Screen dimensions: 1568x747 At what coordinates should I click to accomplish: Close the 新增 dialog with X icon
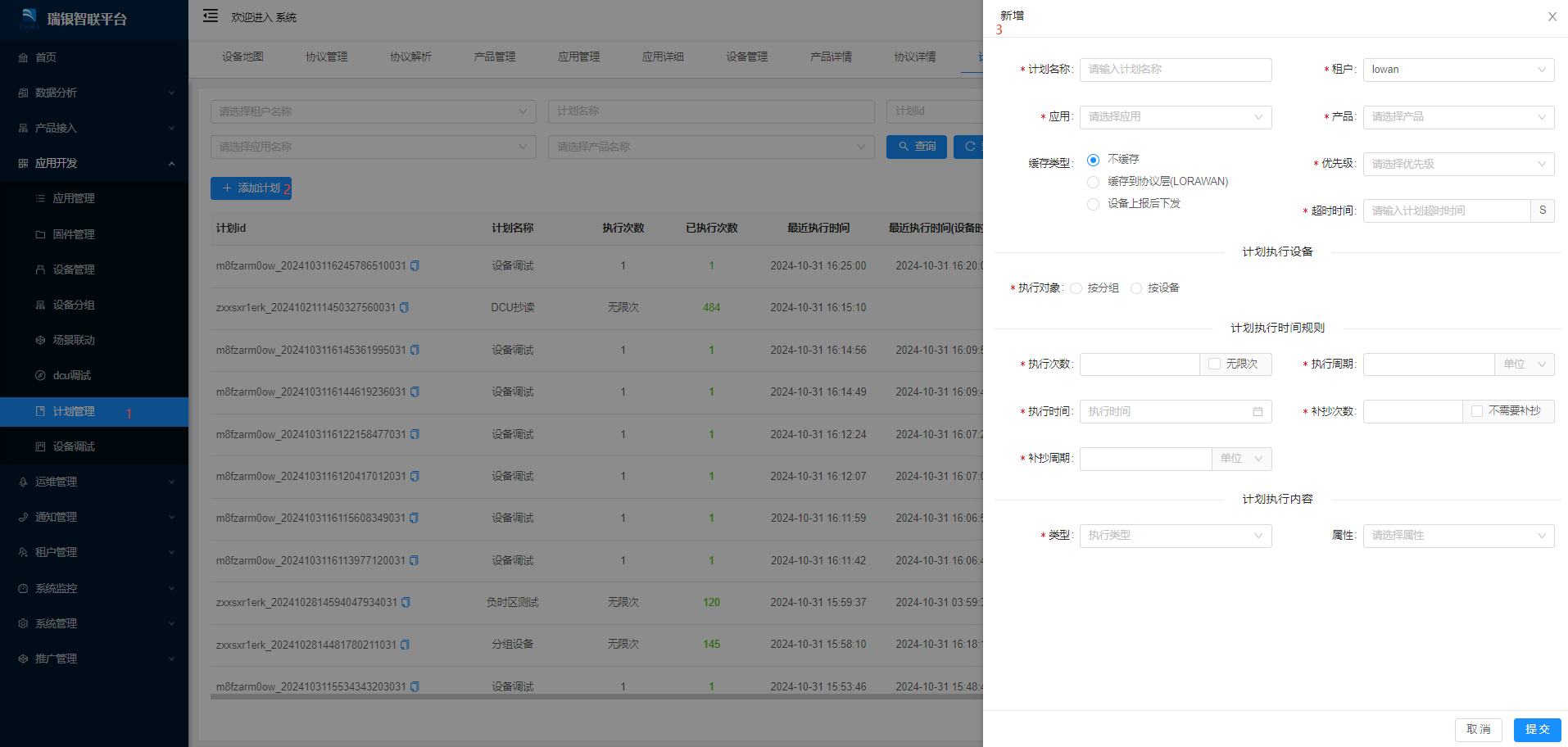[x=1552, y=16]
